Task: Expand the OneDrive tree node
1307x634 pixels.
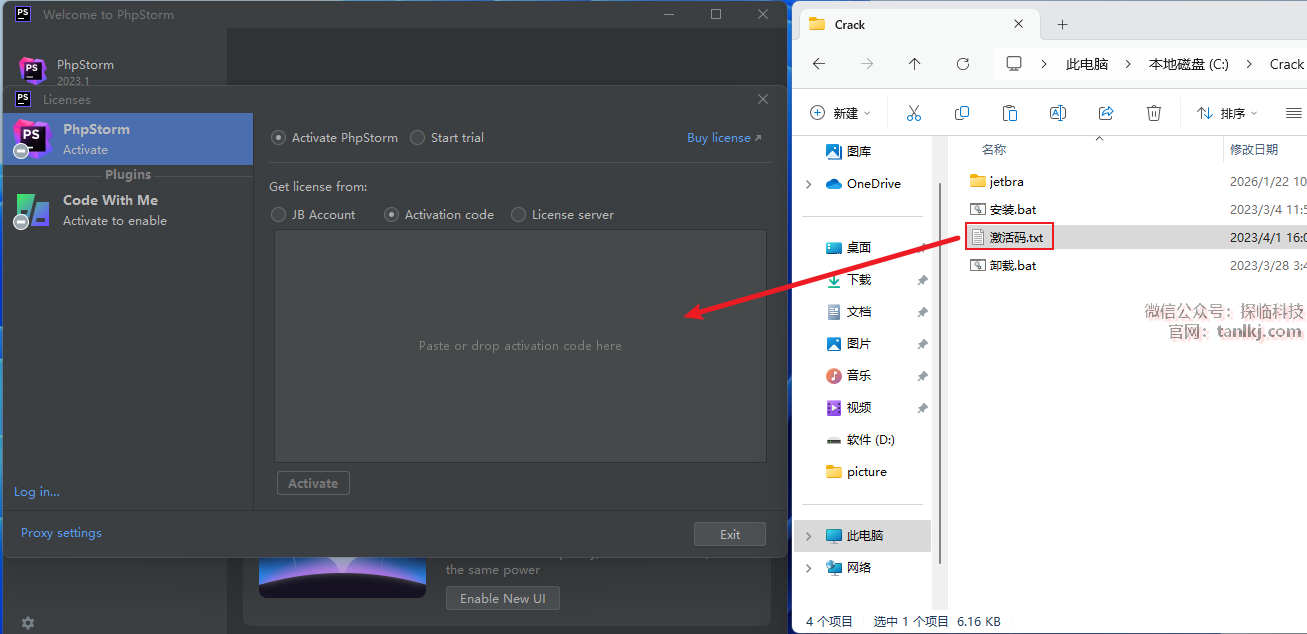Action: coord(809,184)
